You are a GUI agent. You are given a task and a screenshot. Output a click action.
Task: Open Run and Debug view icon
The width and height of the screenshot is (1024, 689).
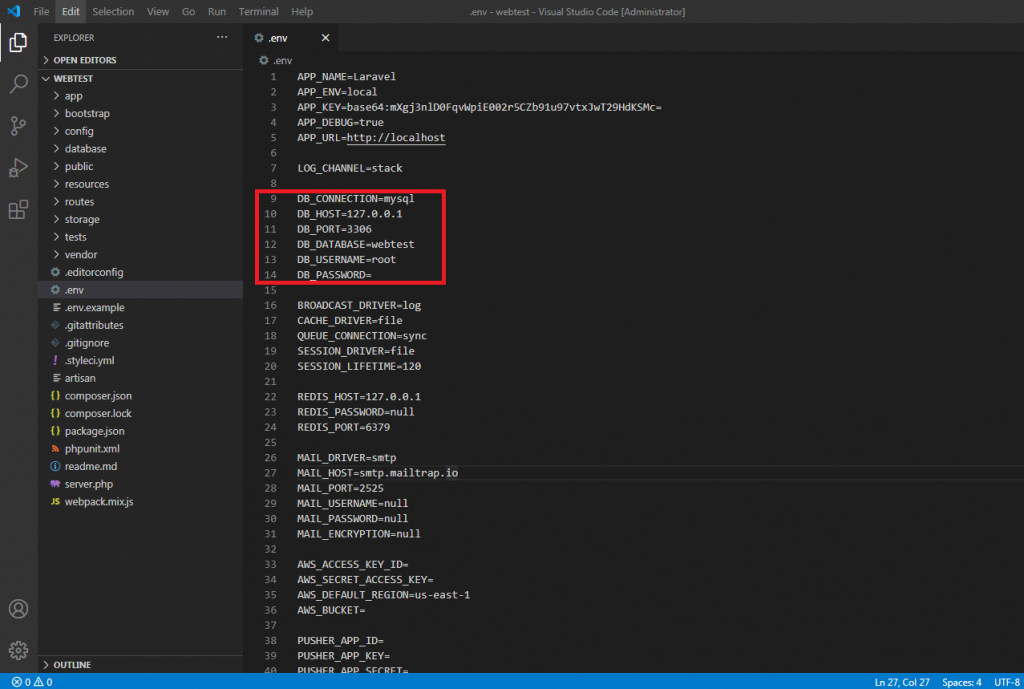click(18, 167)
